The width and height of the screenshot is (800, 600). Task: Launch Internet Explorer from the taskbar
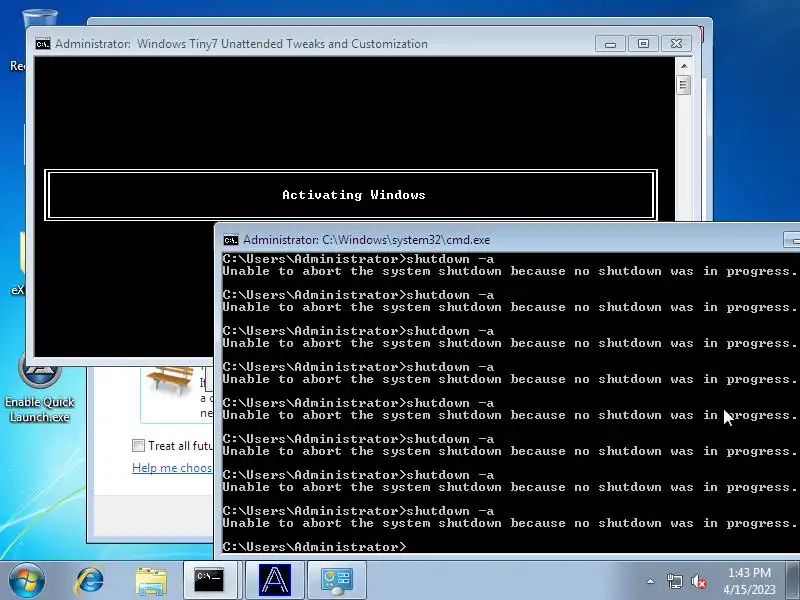90,581
